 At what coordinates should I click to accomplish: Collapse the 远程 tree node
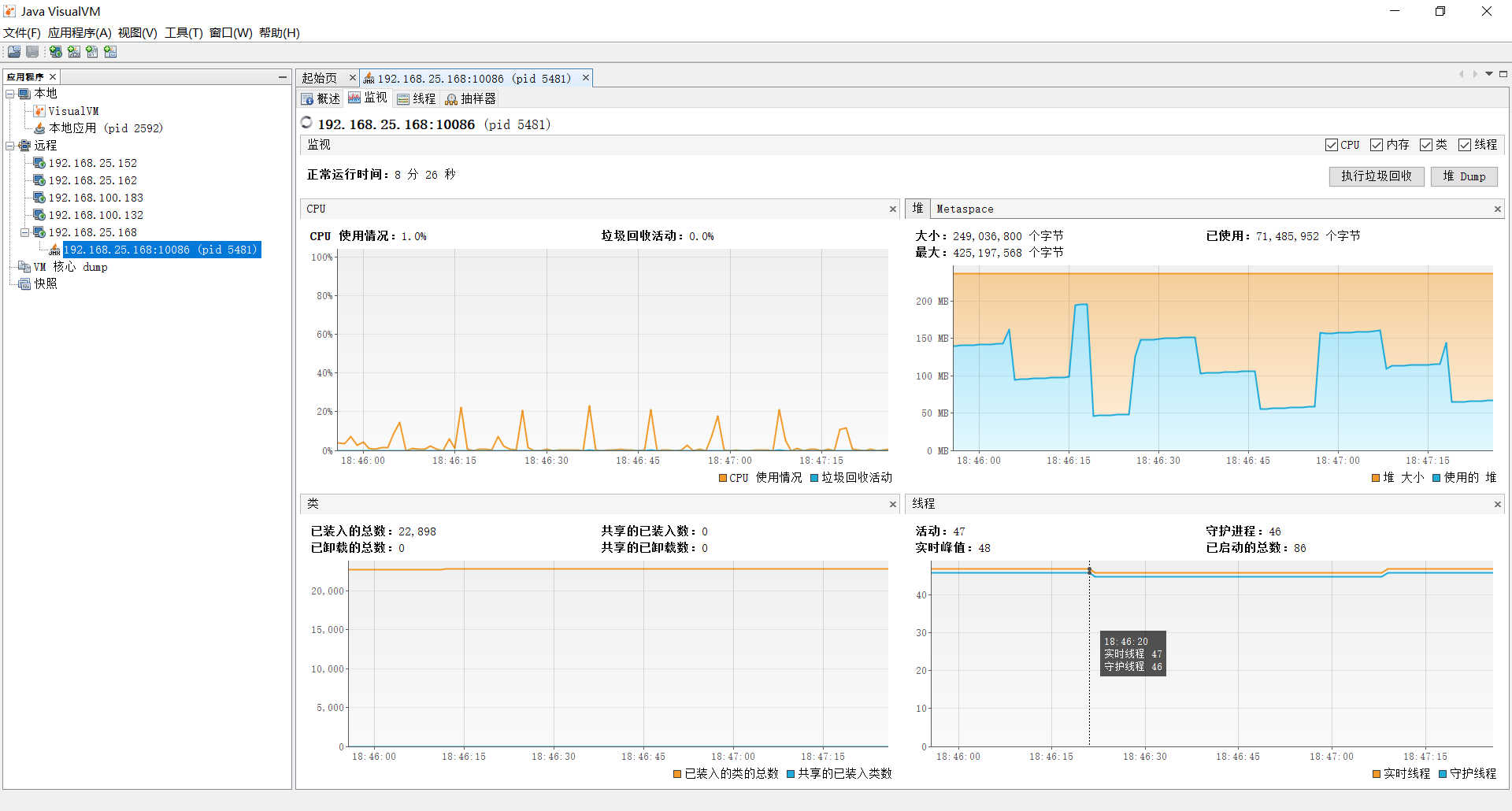click(x=10, y=146)
